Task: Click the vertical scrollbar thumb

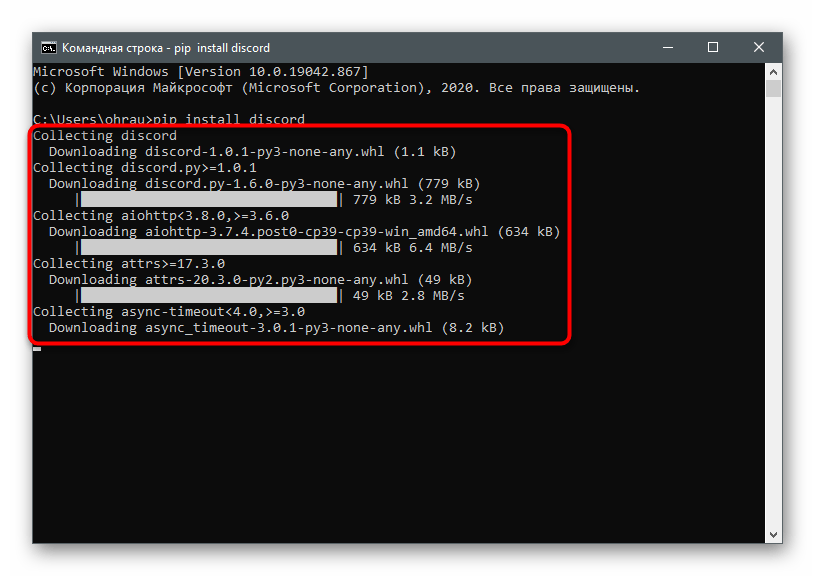Action: click(x=773, y=90)
